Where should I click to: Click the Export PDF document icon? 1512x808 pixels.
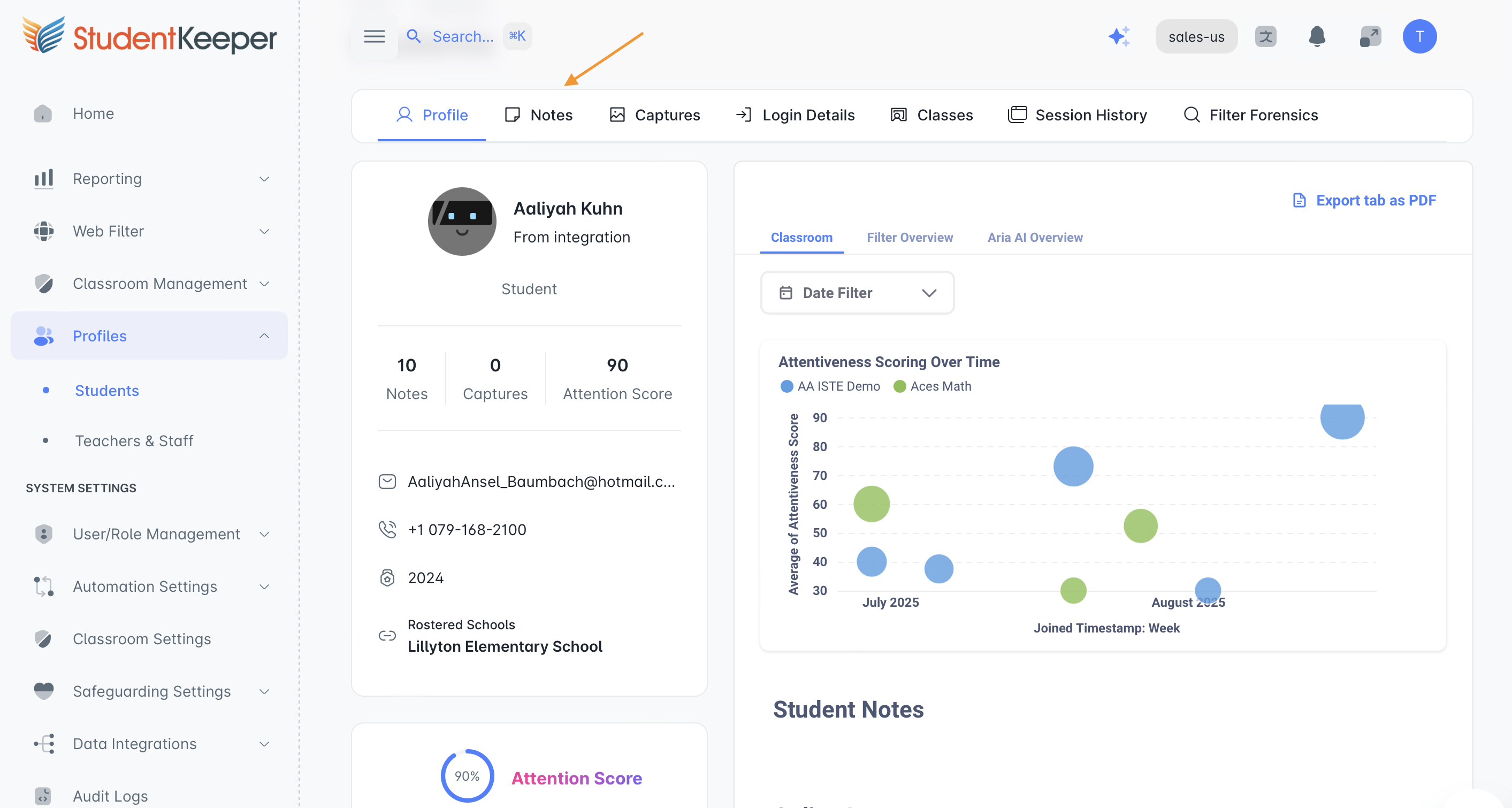click(x=1299, y=200)
